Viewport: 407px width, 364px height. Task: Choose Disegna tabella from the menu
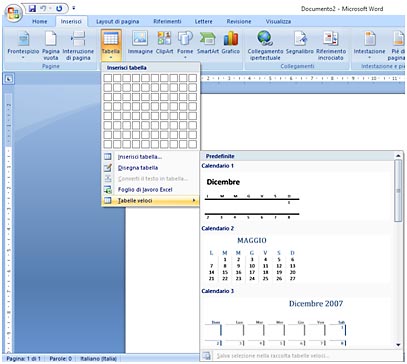[x=138, y=168]
